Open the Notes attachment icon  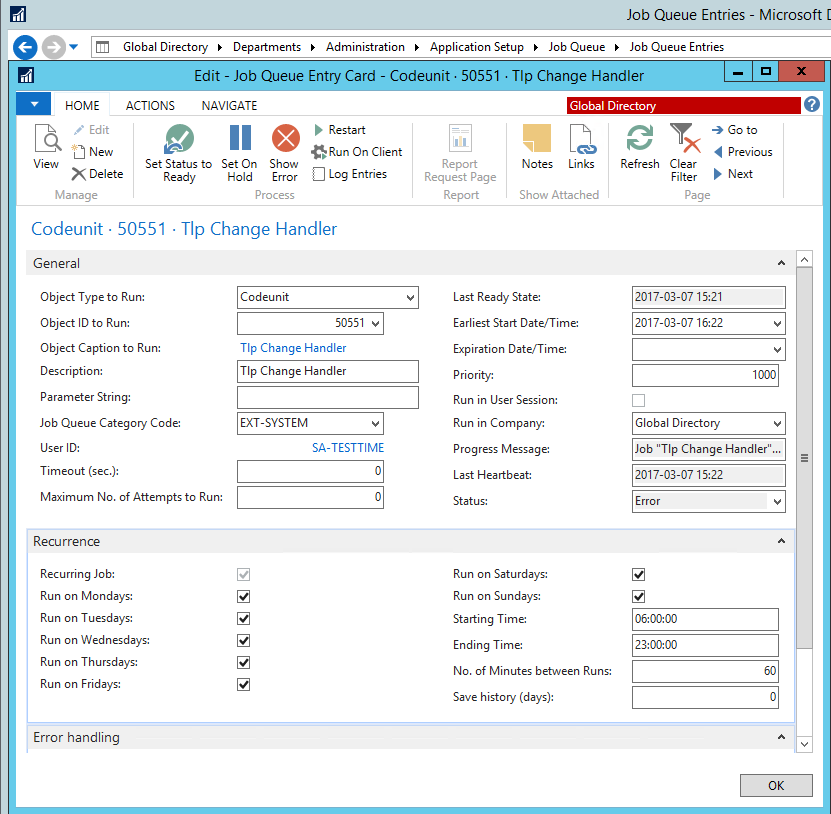(537, 140)
